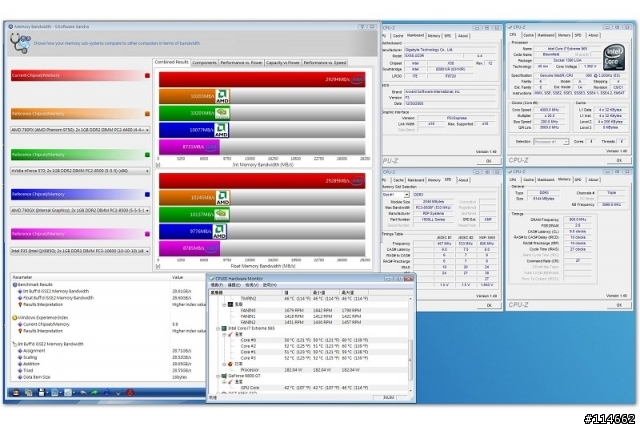Click the red cancel icon in Sandra toolbar
The width and height of the screenshot is (640, 427).
(130, 393)
